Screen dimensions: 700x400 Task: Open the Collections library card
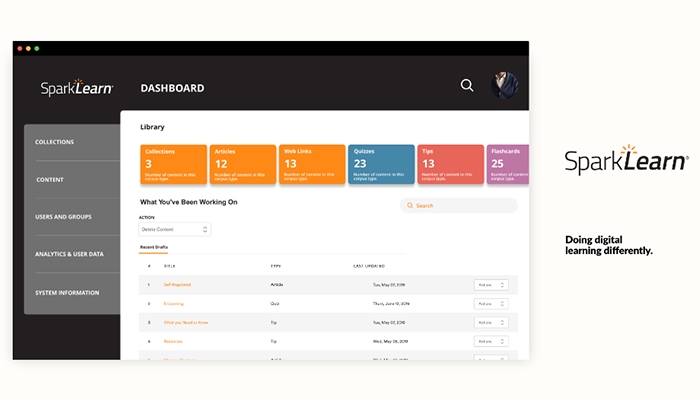(174, 164)
